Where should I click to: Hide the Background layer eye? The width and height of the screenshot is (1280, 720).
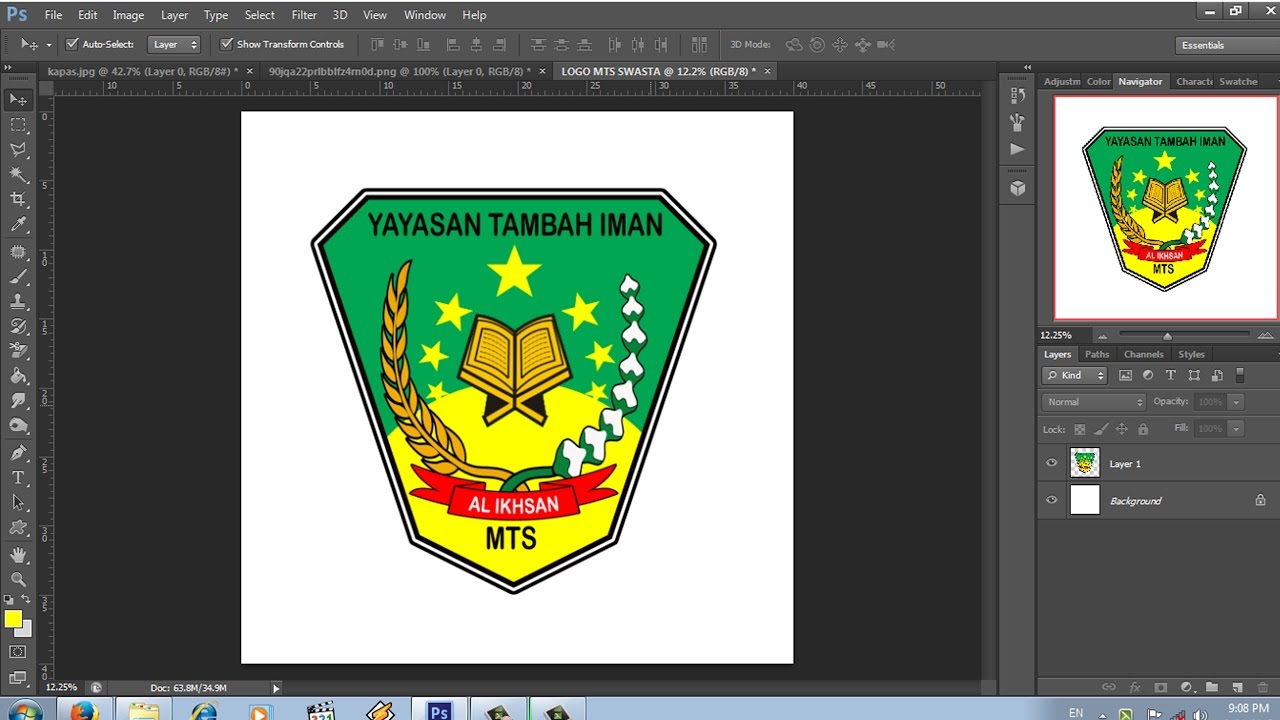pyautogui.click(x=1051, y=500)
